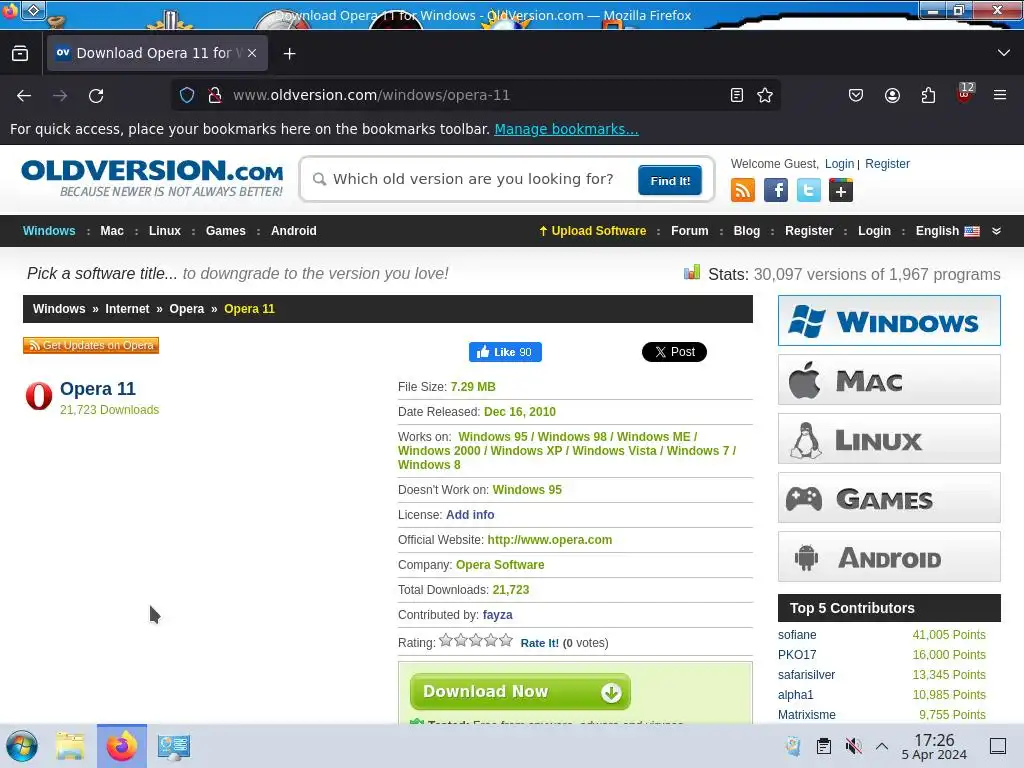Open official website http://www.opera.com link
Viewport: 1024px width, 768px height.
[x=549, y=540]
